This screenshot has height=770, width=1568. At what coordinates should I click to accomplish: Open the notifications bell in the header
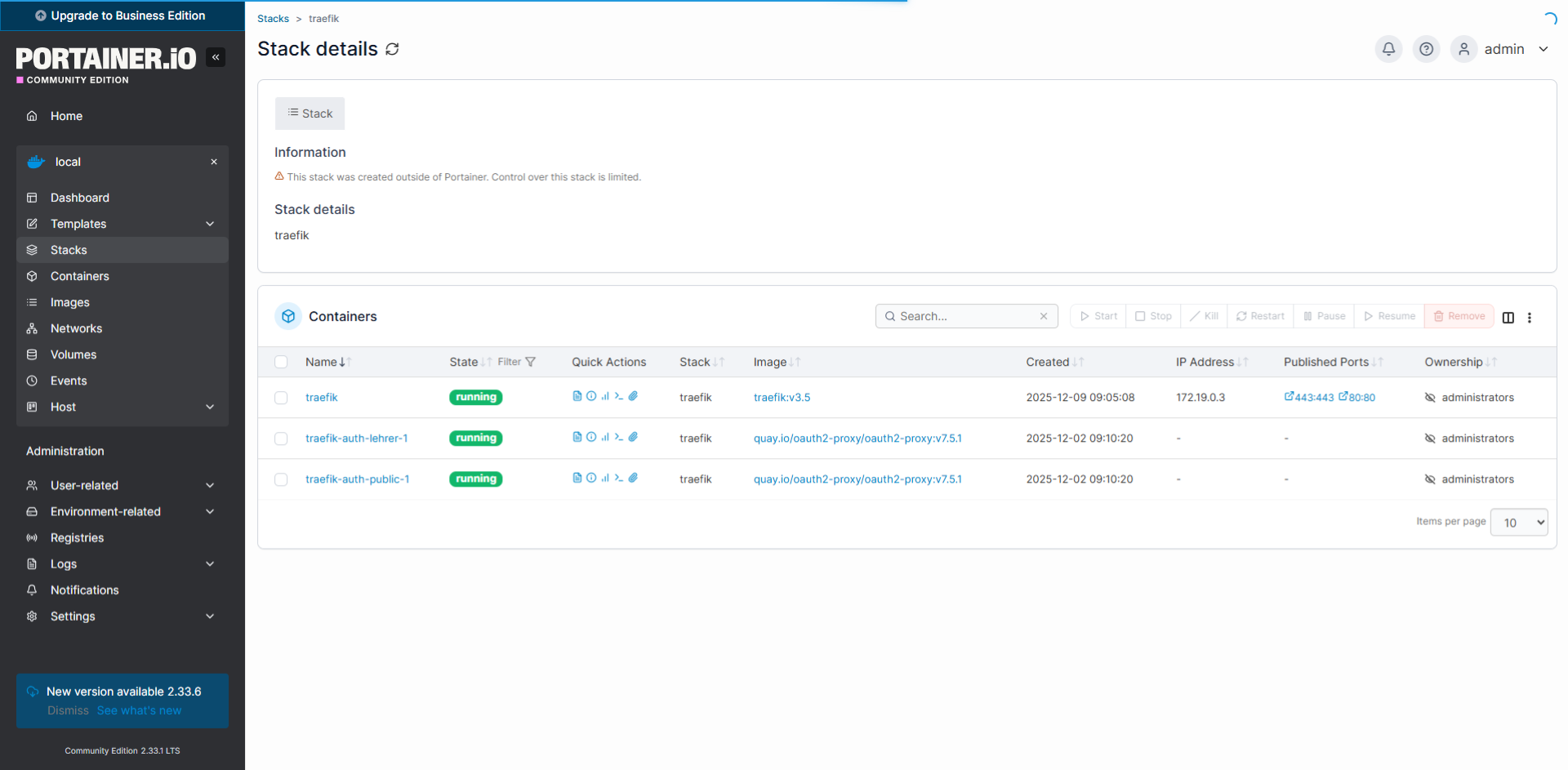(1388, 49)
